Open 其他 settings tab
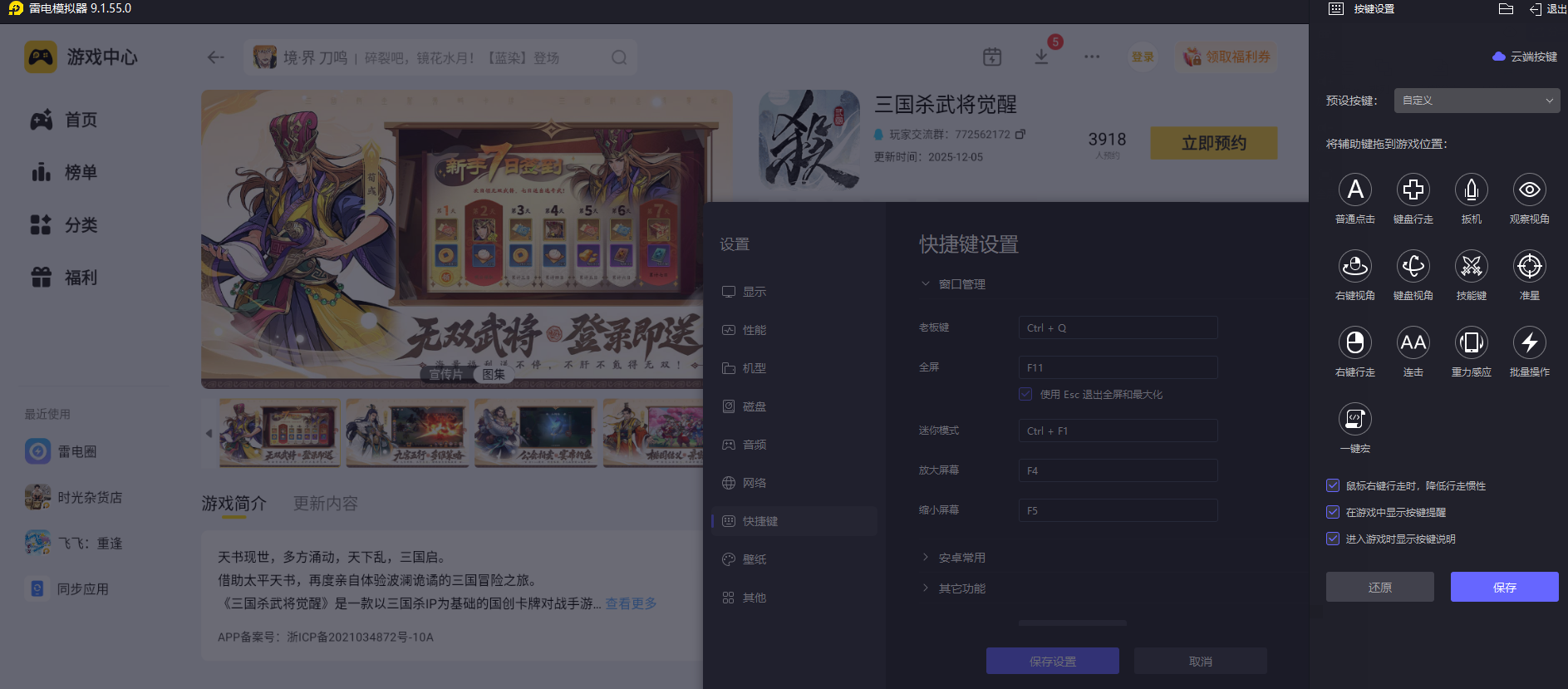Screen dimensions: 1568x689 coord(794,598)
